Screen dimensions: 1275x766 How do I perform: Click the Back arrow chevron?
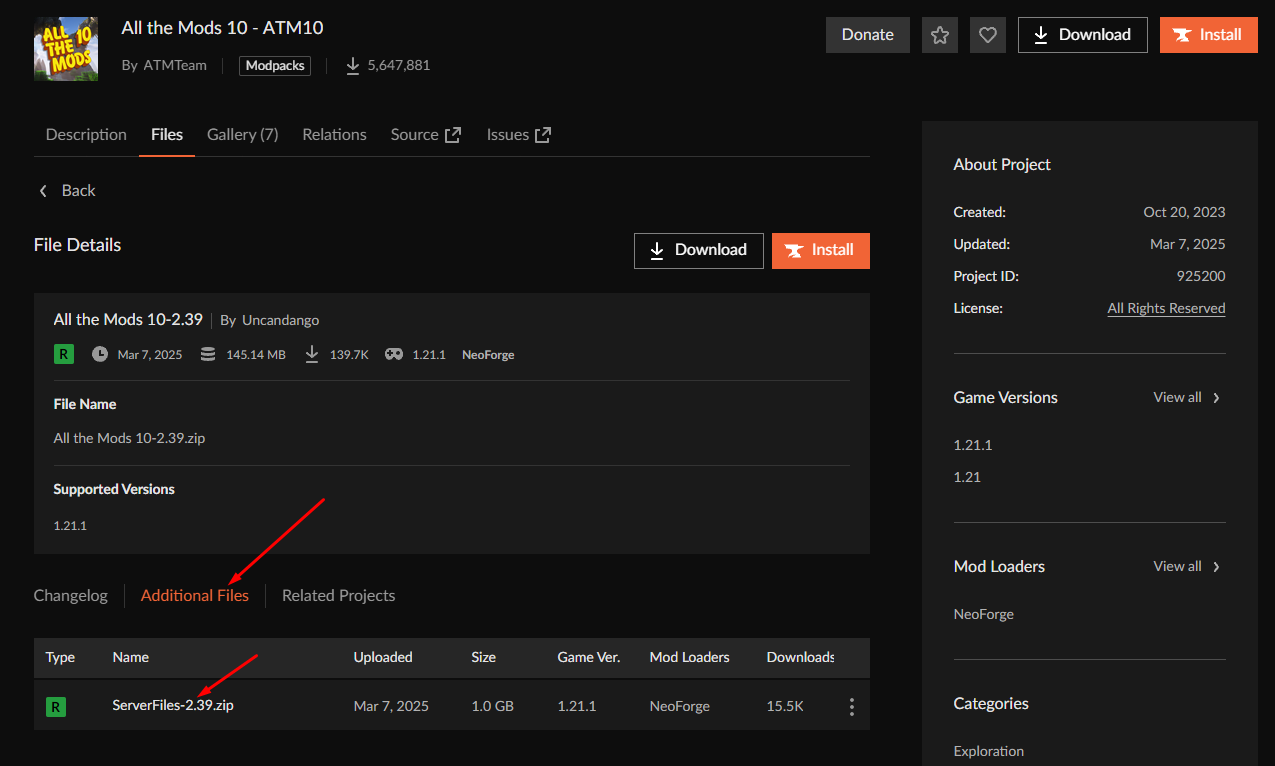(x=43, y=191)
